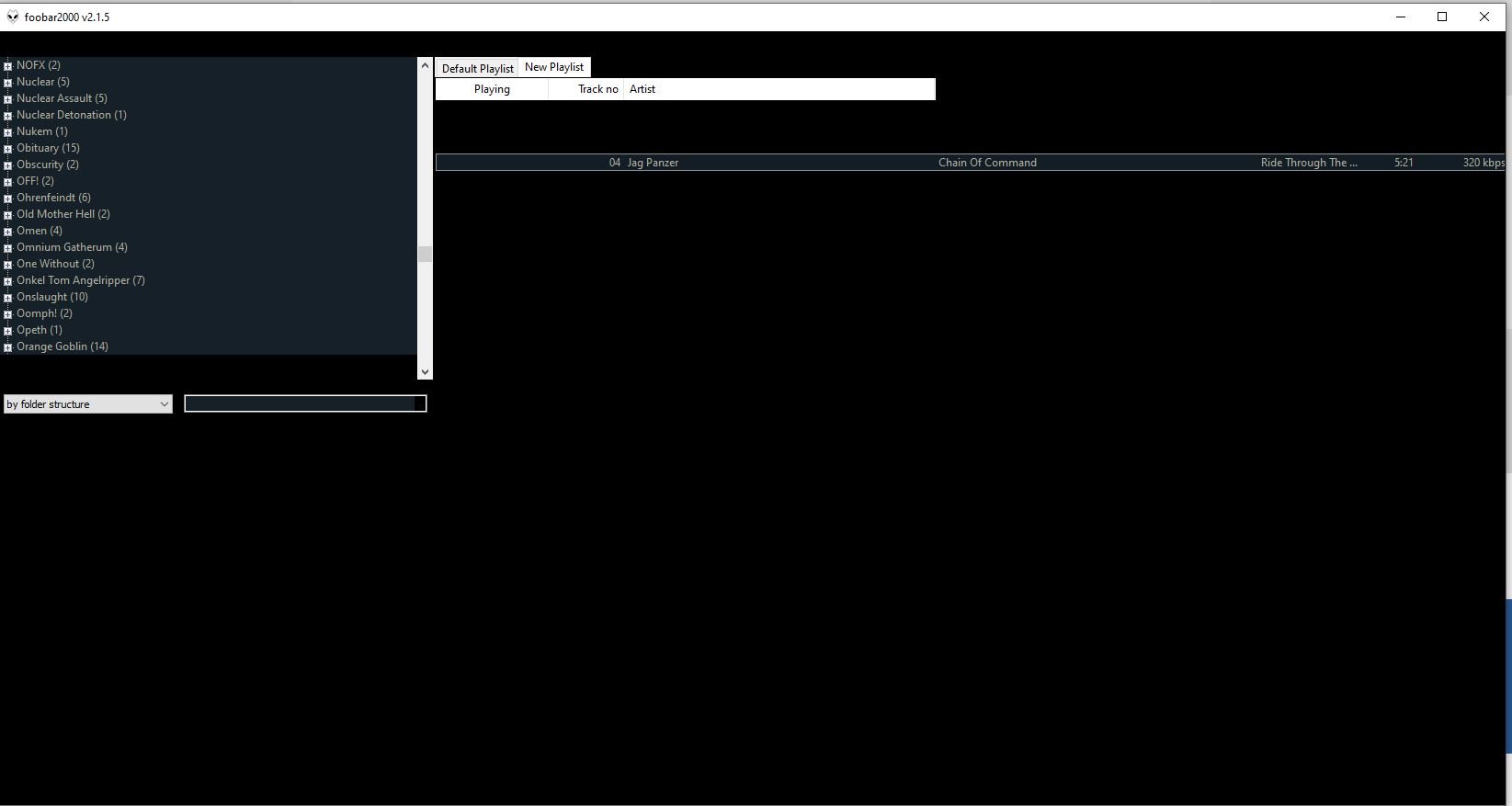Select Old Mother Hell (2) entry
The width and height of the screenshot is (1512, 806).
pyautogui.click(x=63, y=214)
